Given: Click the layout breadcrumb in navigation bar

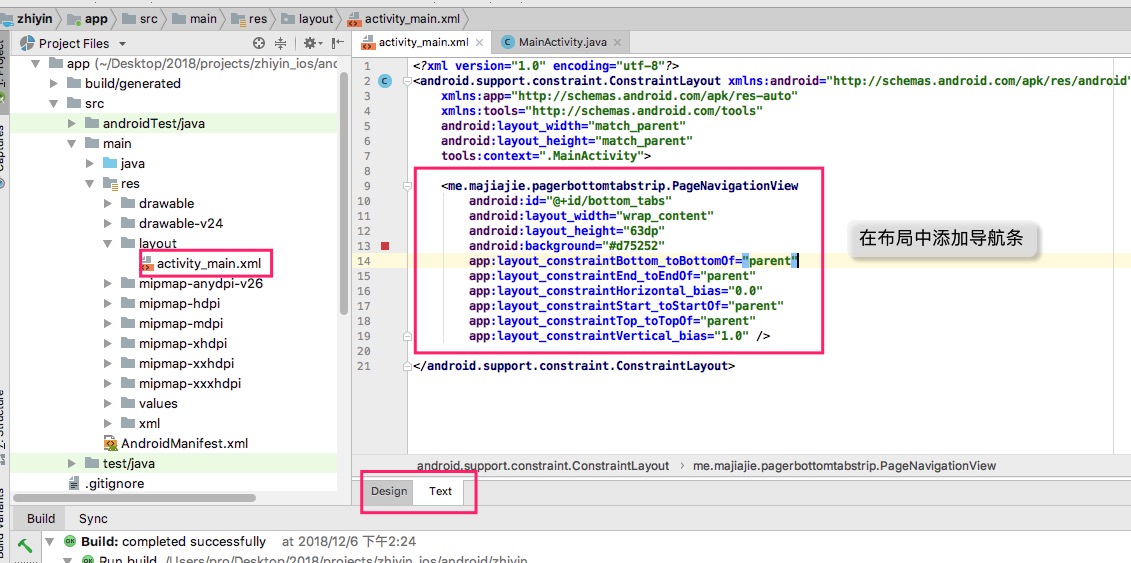Looking at the screenshot, I should (x=309, y=19).
